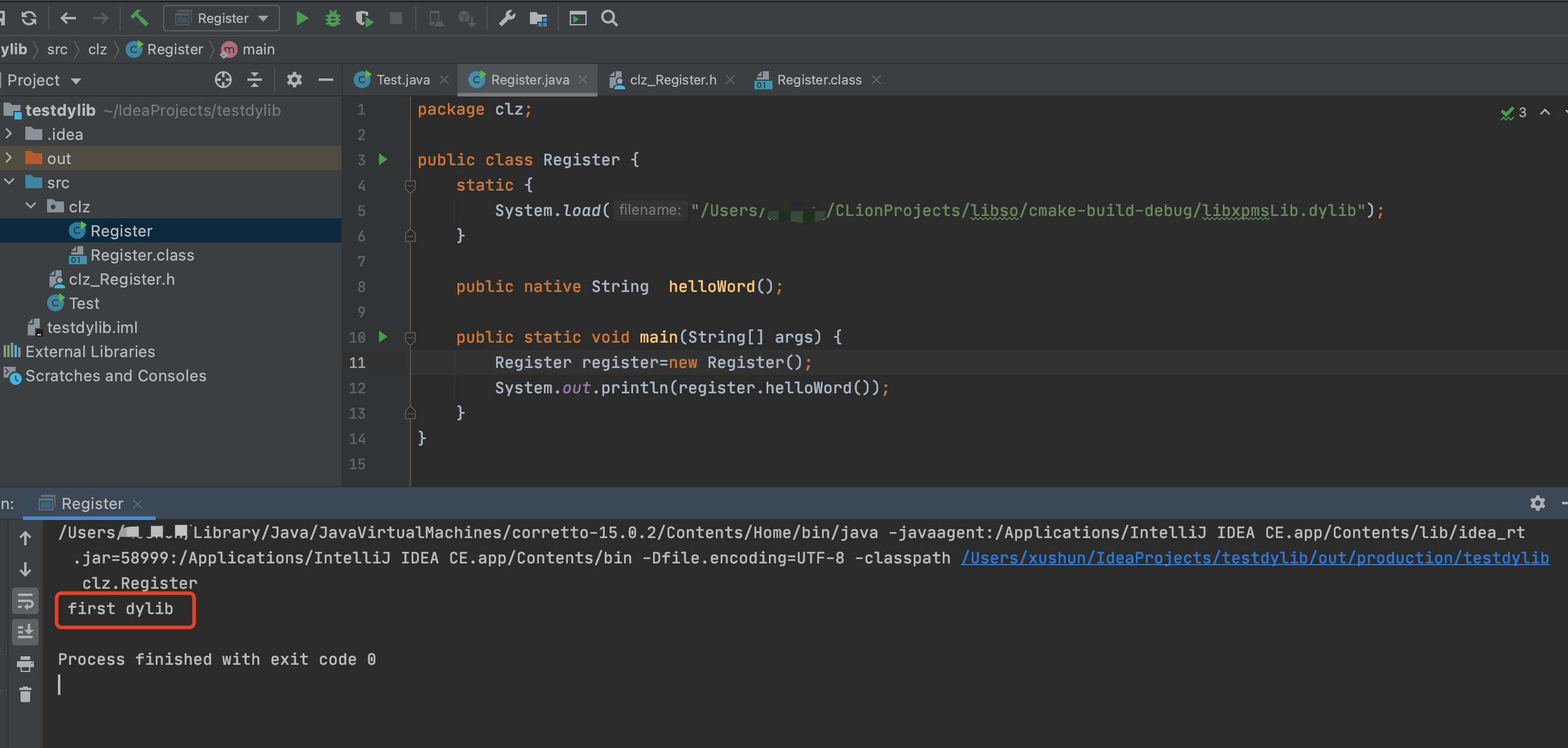
Task: Select Register.class in project tree
Action: [142, 255]
